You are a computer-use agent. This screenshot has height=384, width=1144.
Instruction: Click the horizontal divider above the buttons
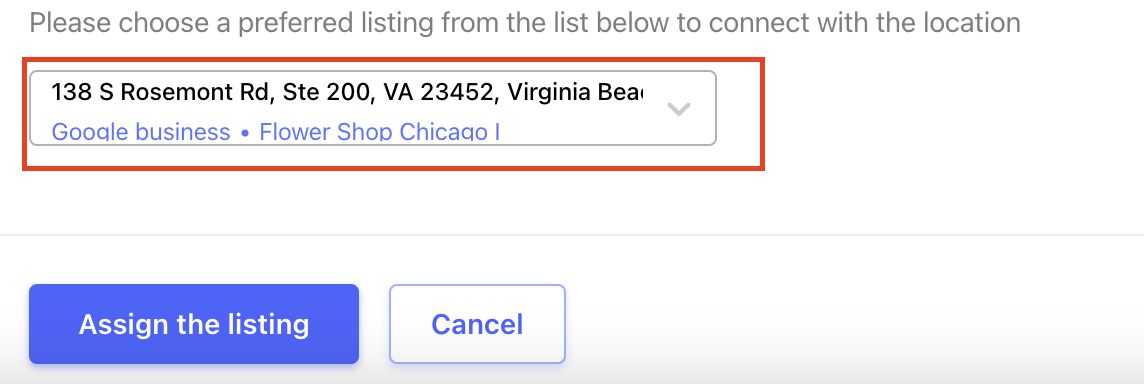[572, 235]
